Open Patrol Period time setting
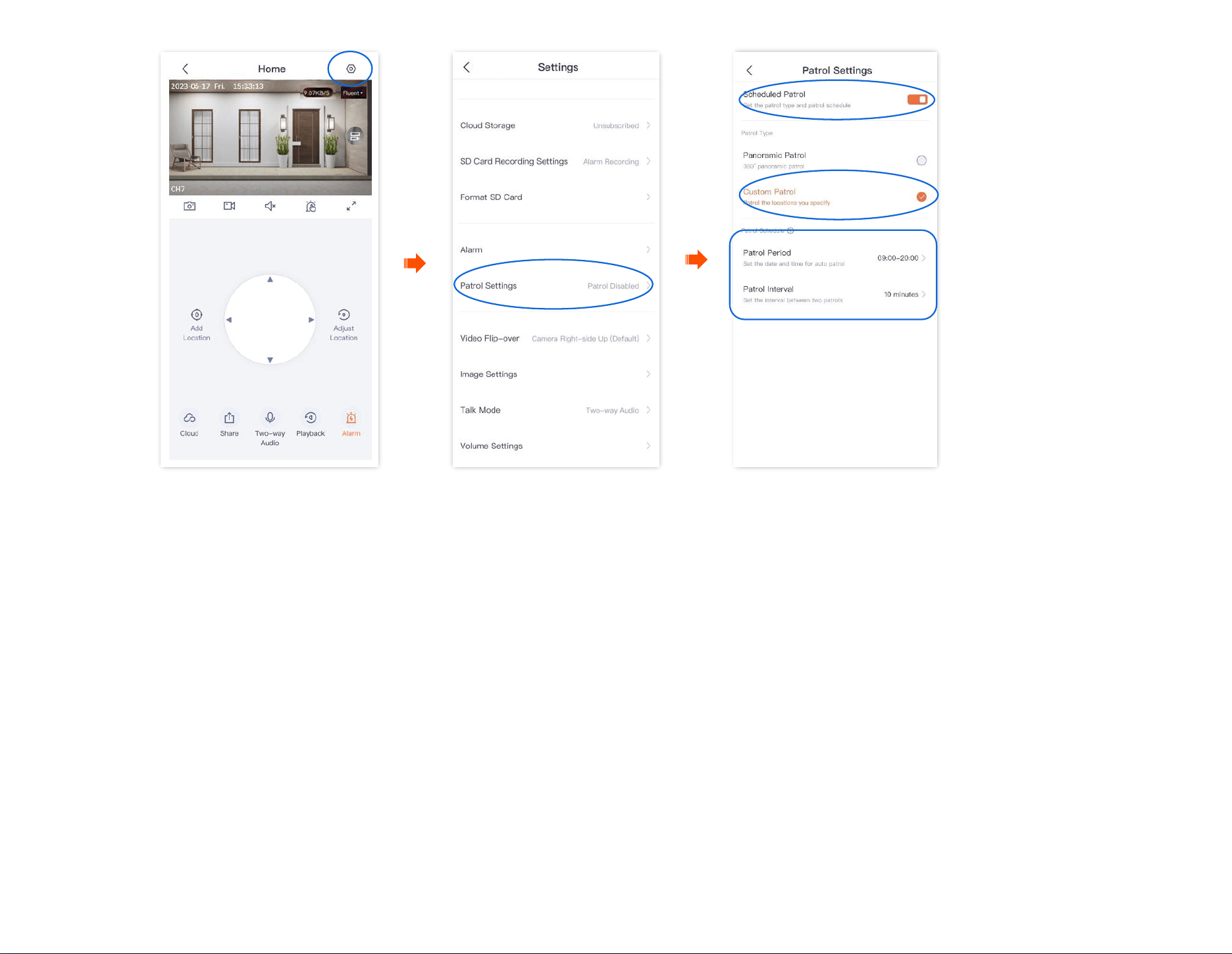Viewport: 1232px width, 954px height. point(834,258)
